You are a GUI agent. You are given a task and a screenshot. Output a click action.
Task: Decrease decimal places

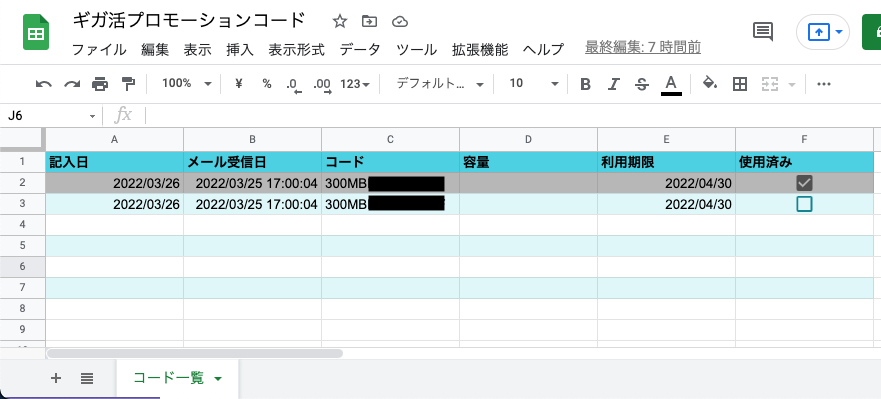pos(294,85)
